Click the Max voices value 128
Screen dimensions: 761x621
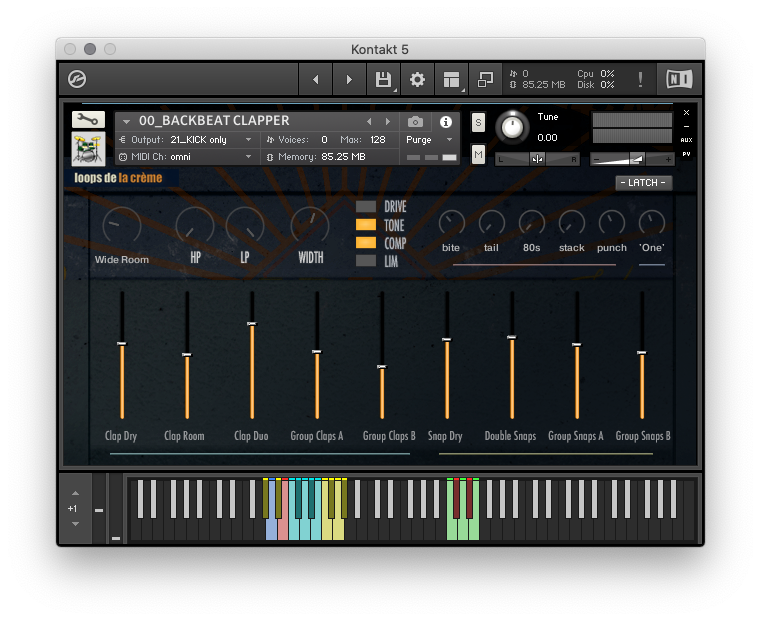378,140
